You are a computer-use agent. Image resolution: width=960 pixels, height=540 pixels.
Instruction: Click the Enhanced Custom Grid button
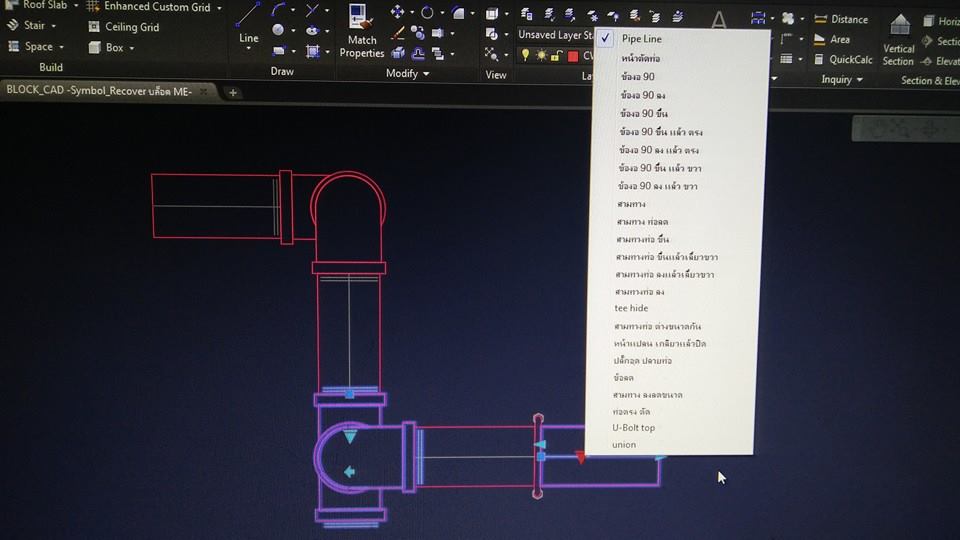(x=148, y=7)
